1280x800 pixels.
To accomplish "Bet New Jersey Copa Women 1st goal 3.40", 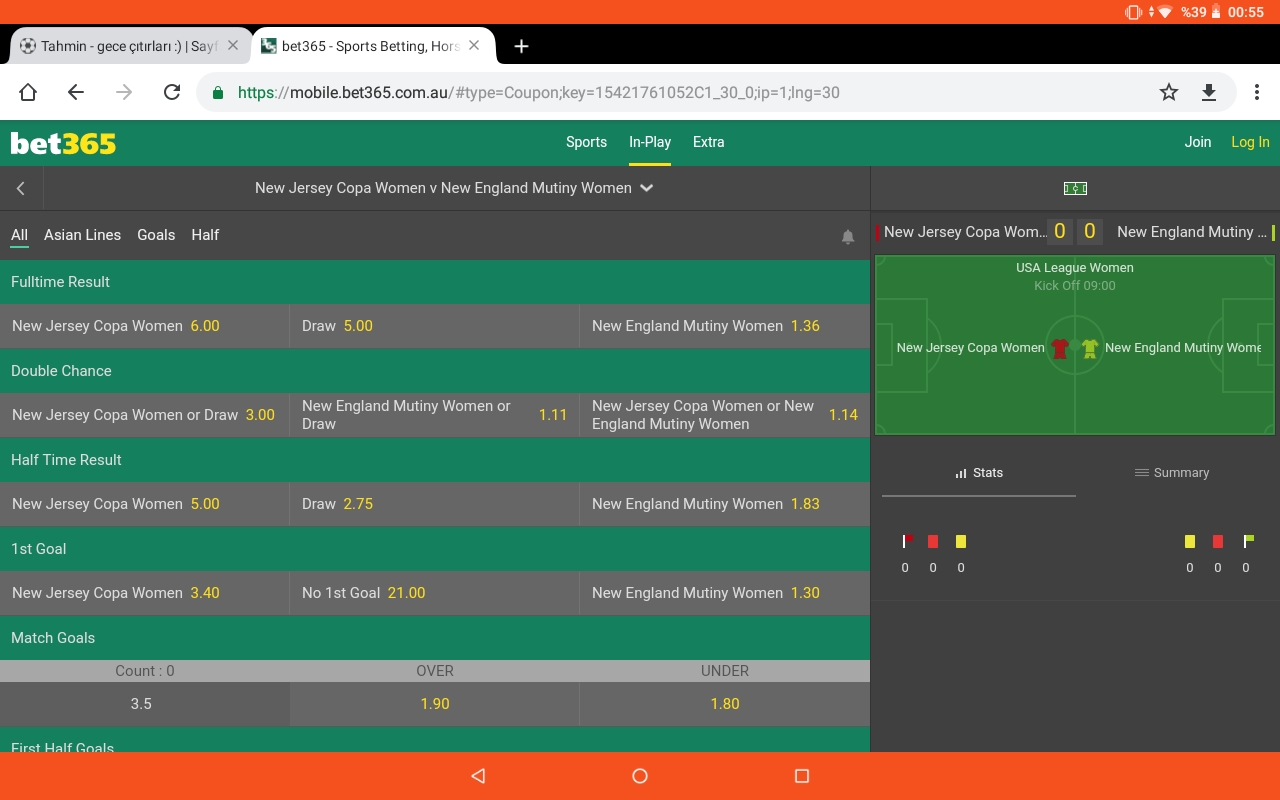I will [x=145, y=593].
